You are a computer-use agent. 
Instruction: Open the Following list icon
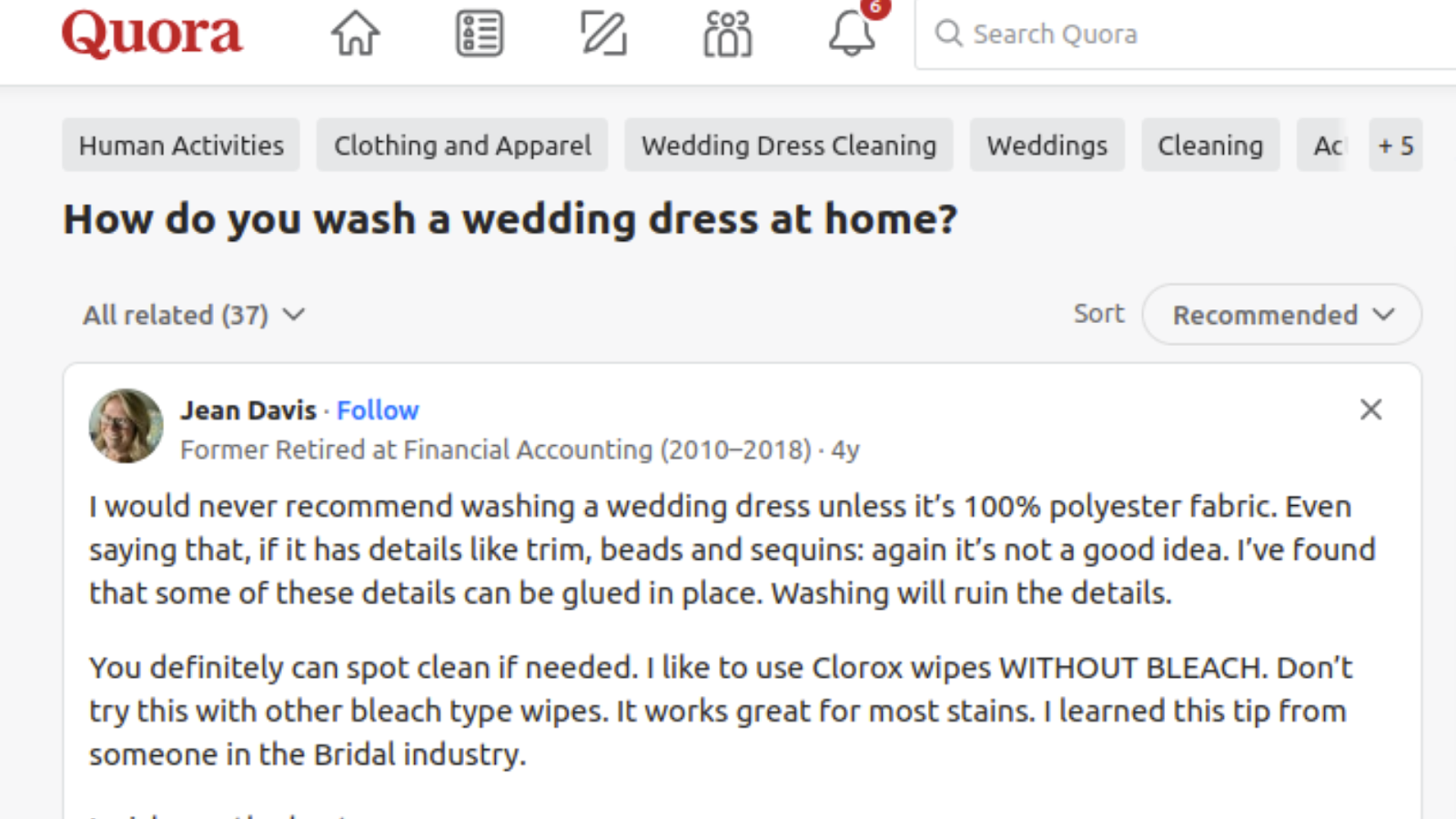tap(480, 35)
